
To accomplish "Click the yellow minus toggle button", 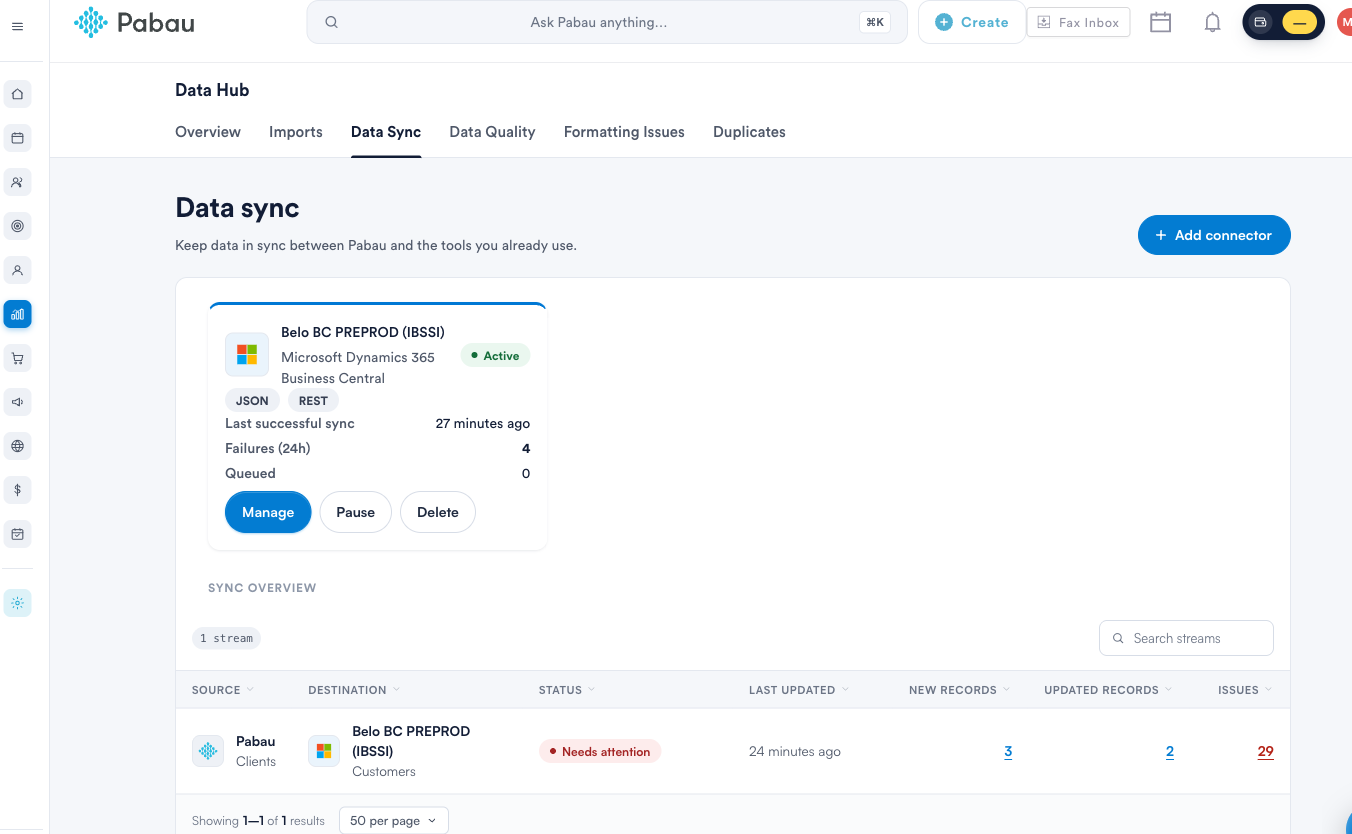I will (1299, 22).
